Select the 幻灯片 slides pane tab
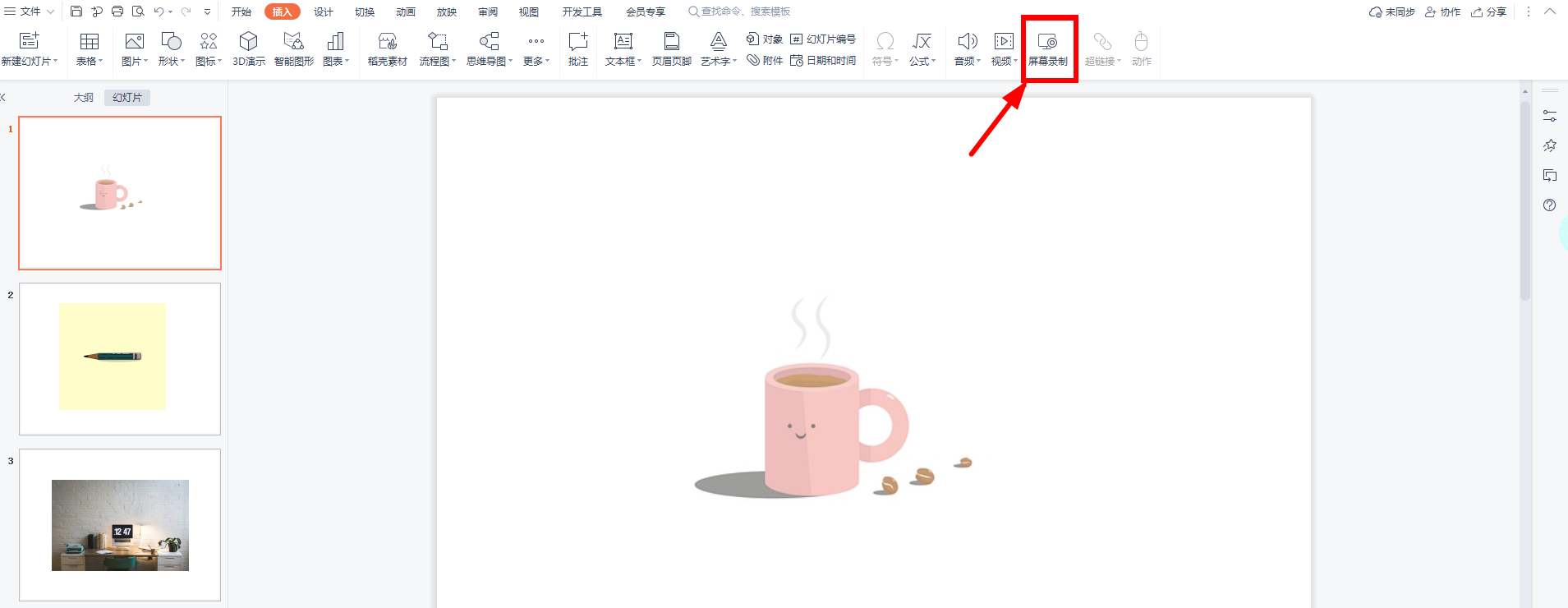This screenshot has width=1568, height=608. click(127, 97)
